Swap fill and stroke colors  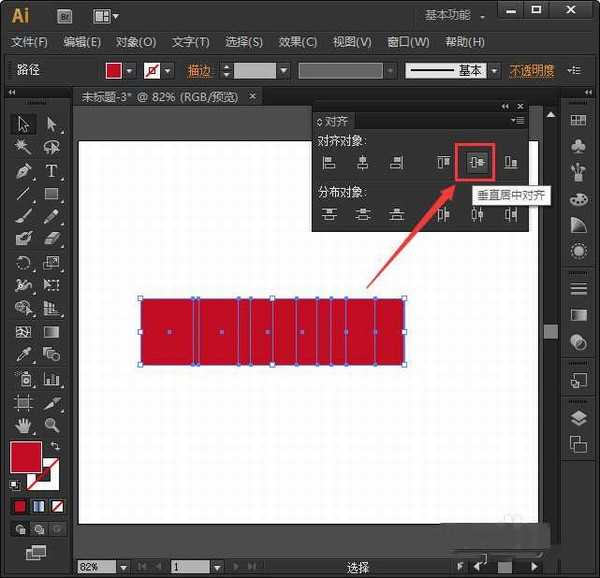[55, 446]
